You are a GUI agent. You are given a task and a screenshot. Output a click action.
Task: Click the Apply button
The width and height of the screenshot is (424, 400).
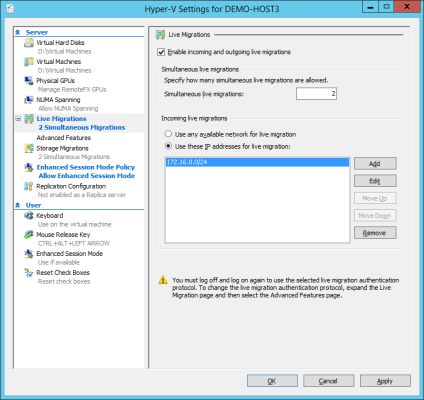[385, 381]
